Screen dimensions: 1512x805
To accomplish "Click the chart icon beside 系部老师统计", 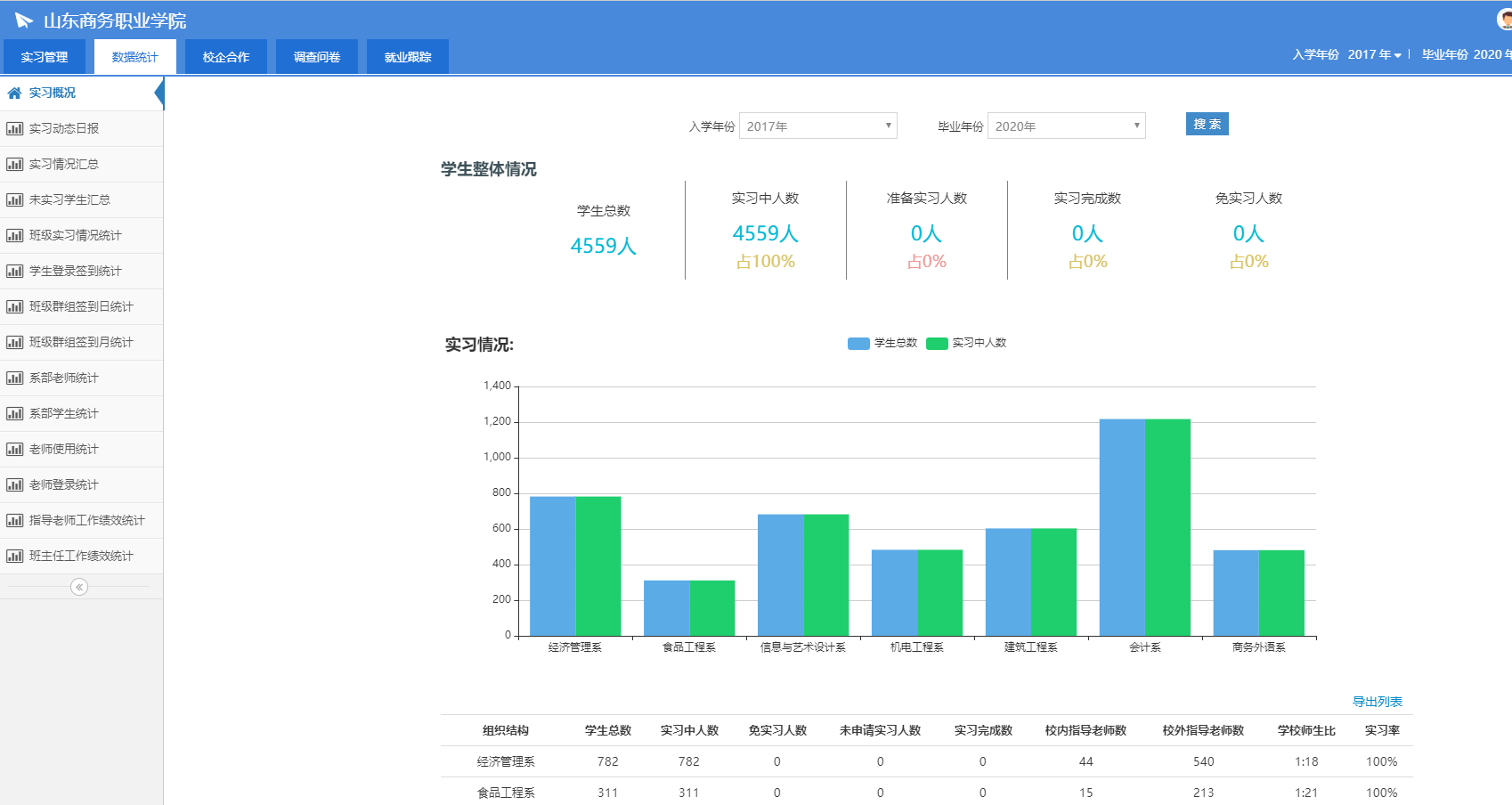I will click(14, 378).
